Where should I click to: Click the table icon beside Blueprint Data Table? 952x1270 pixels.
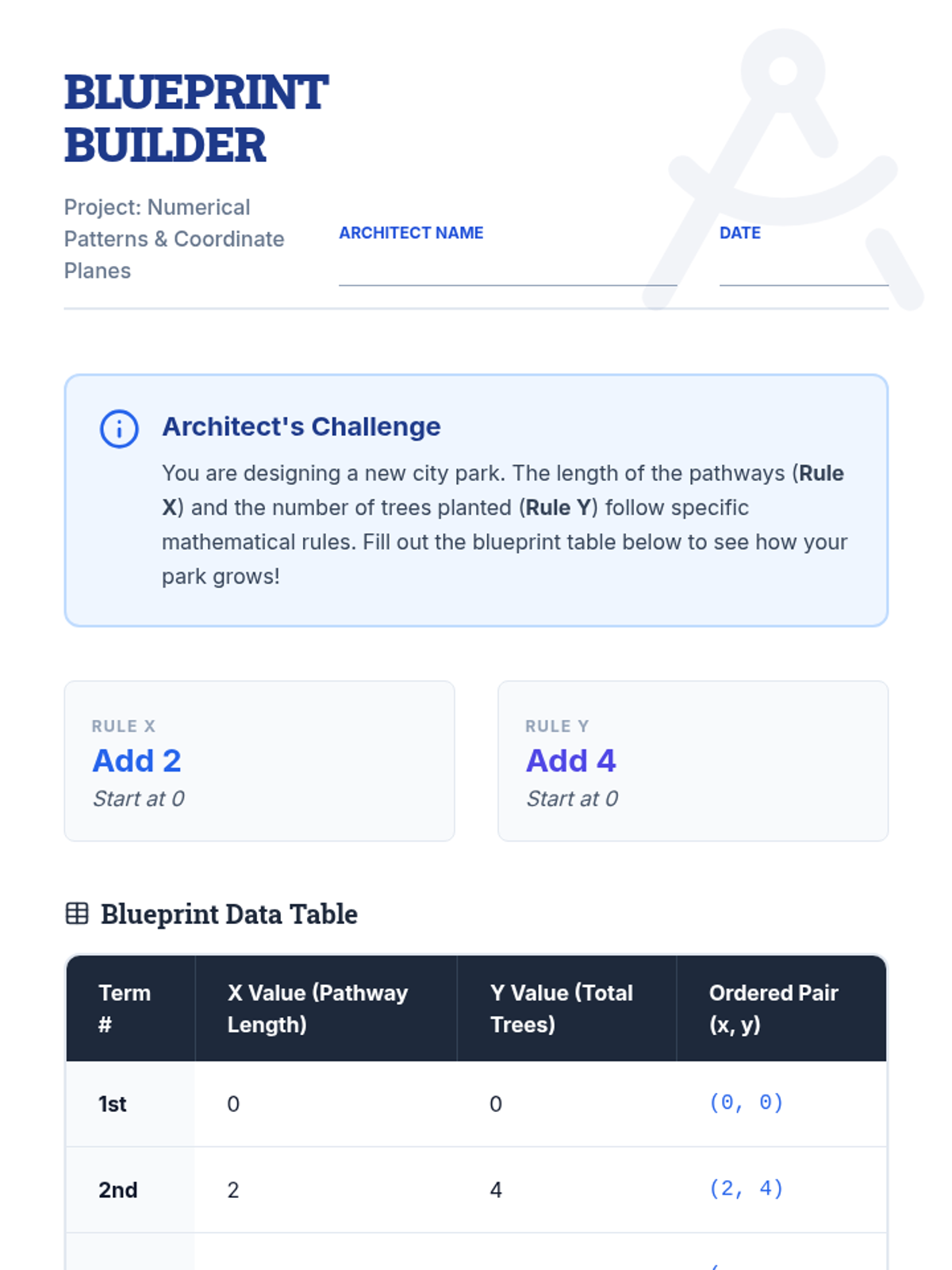[x=77, y=914]
